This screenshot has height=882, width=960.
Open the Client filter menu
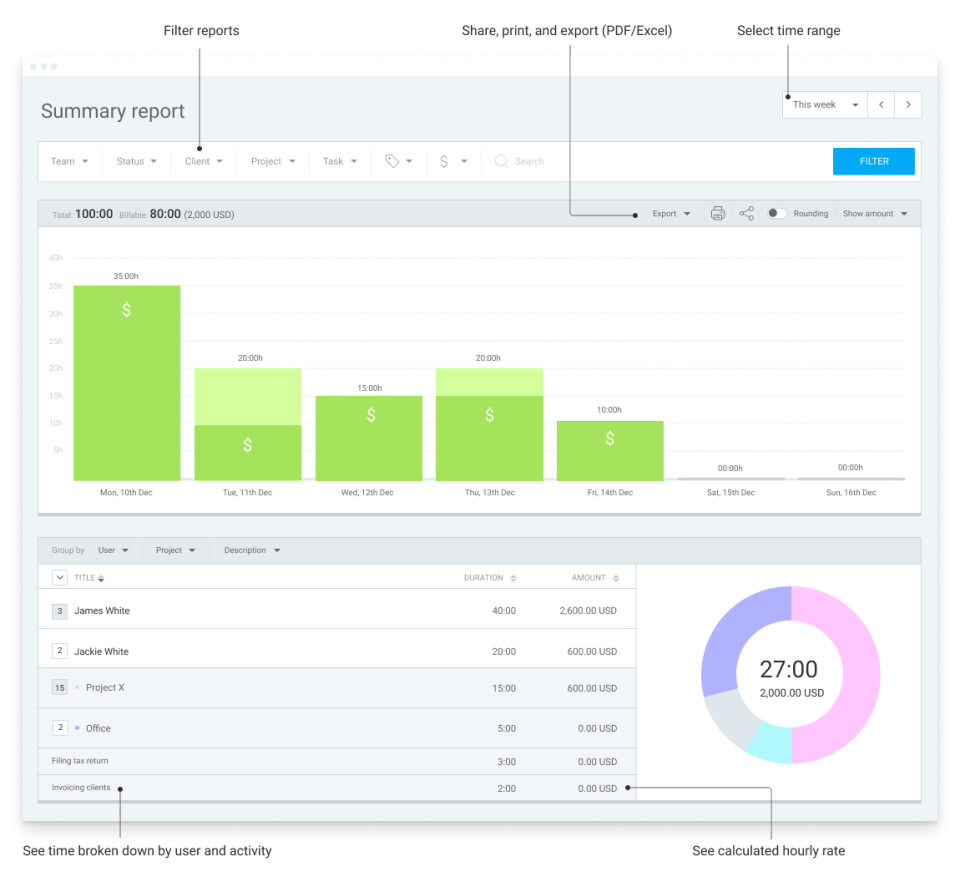click(x=202, y=161)
